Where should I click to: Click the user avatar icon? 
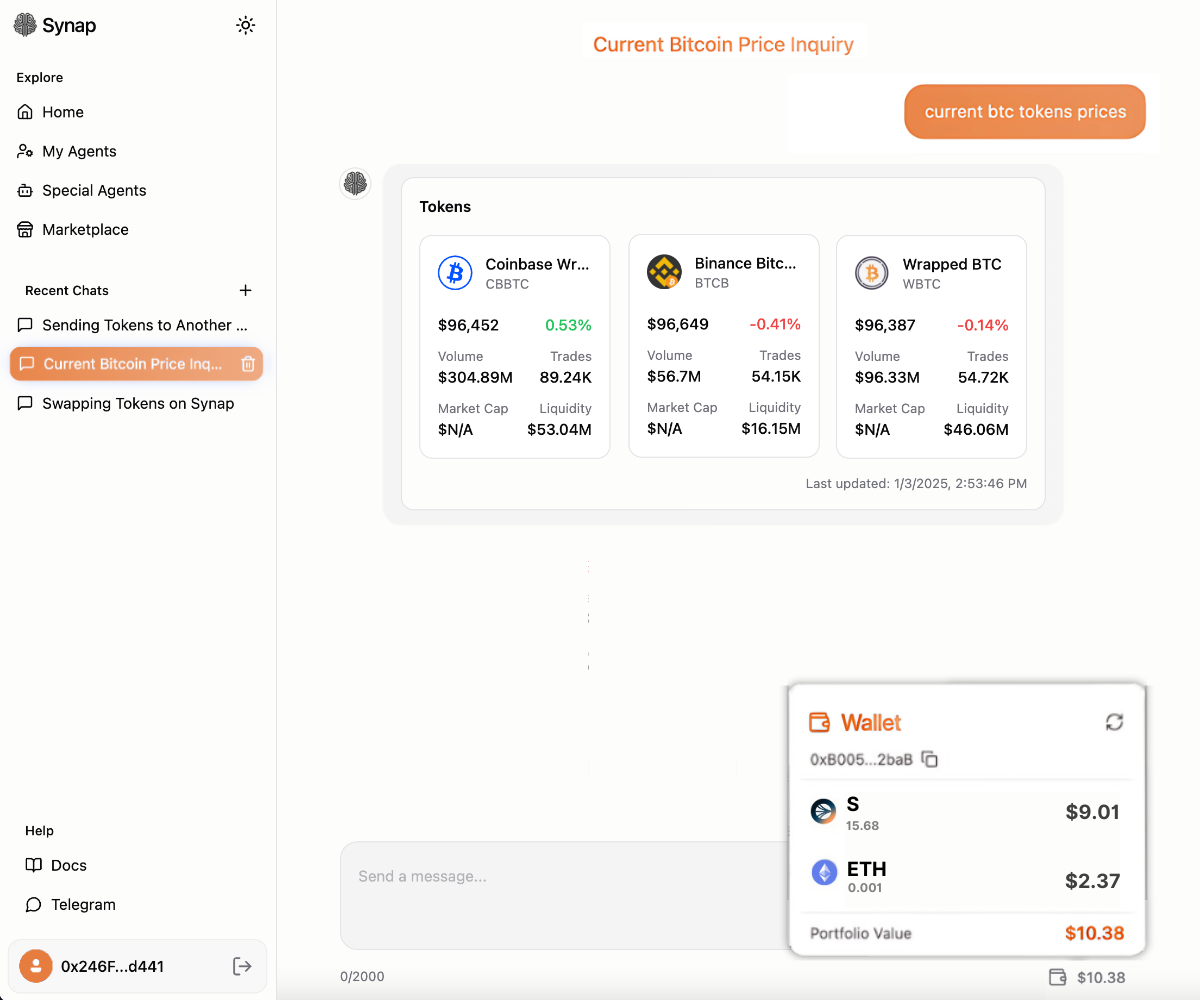36,966
